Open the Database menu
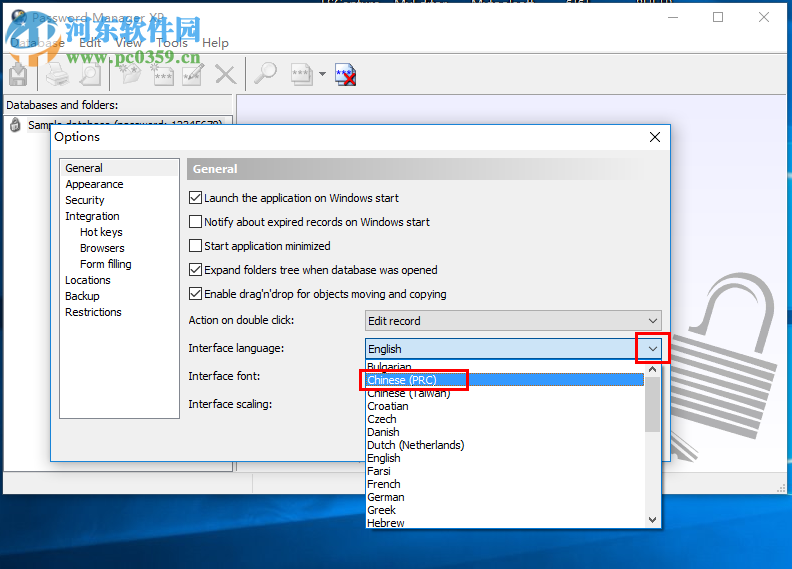The width and height of the screenshot is (792, 569). [x=37, y=43]
